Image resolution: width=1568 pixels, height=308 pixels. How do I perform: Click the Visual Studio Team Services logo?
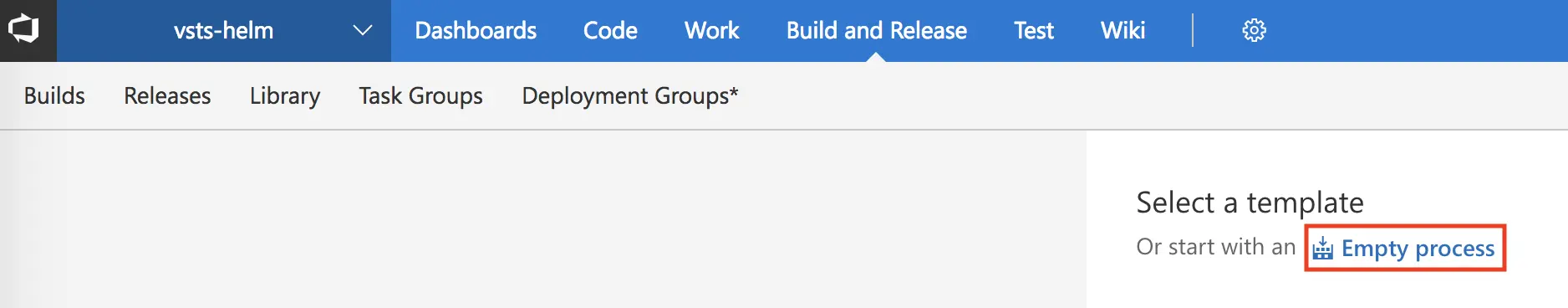coord(24,30)
